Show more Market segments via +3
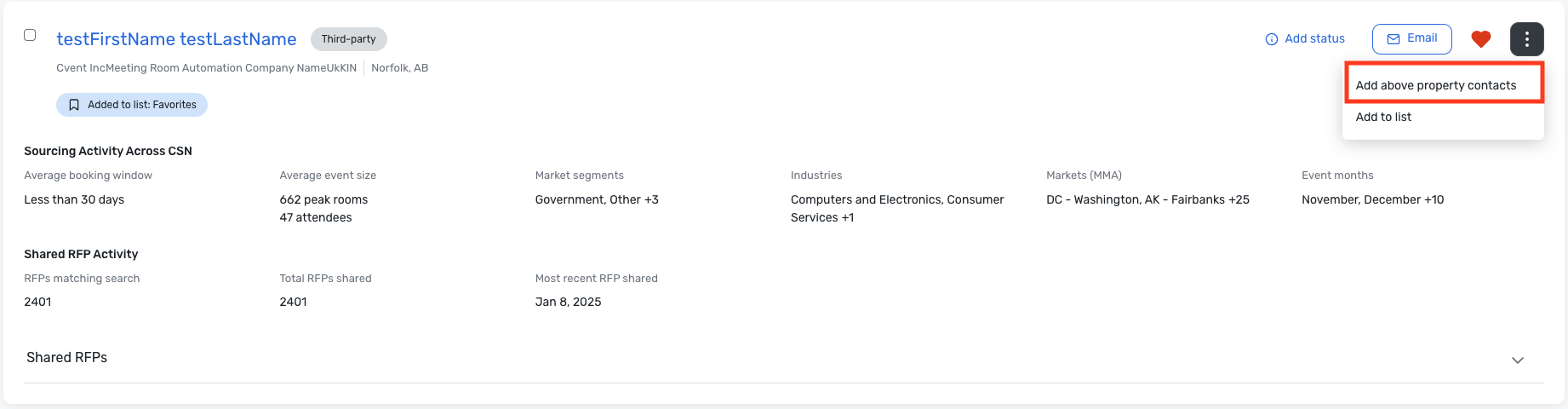Viewport: 1568px width, 409px height. pos(651,199)
